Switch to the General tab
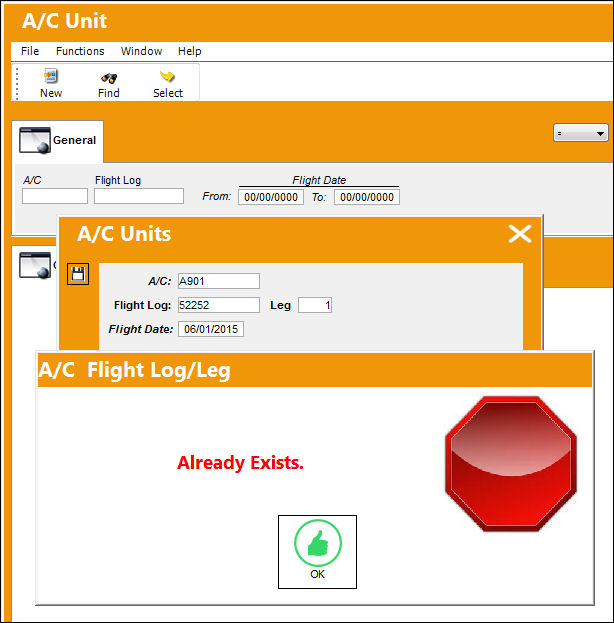Viewport: 614px width, 623px height. click(x=58, y=141)
